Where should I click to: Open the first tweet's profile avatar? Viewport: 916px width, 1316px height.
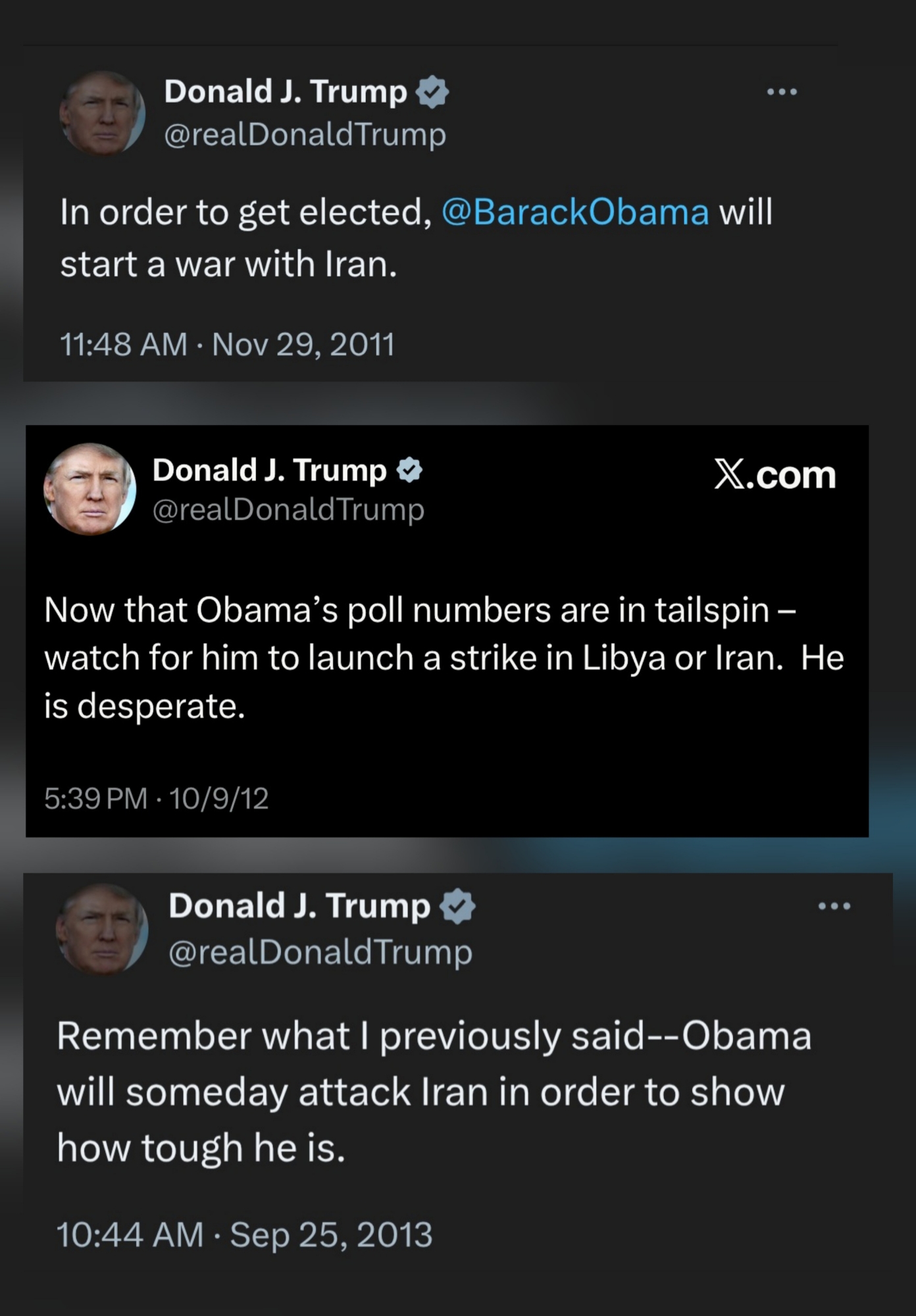pyautogui.click(x=102, y=113)
